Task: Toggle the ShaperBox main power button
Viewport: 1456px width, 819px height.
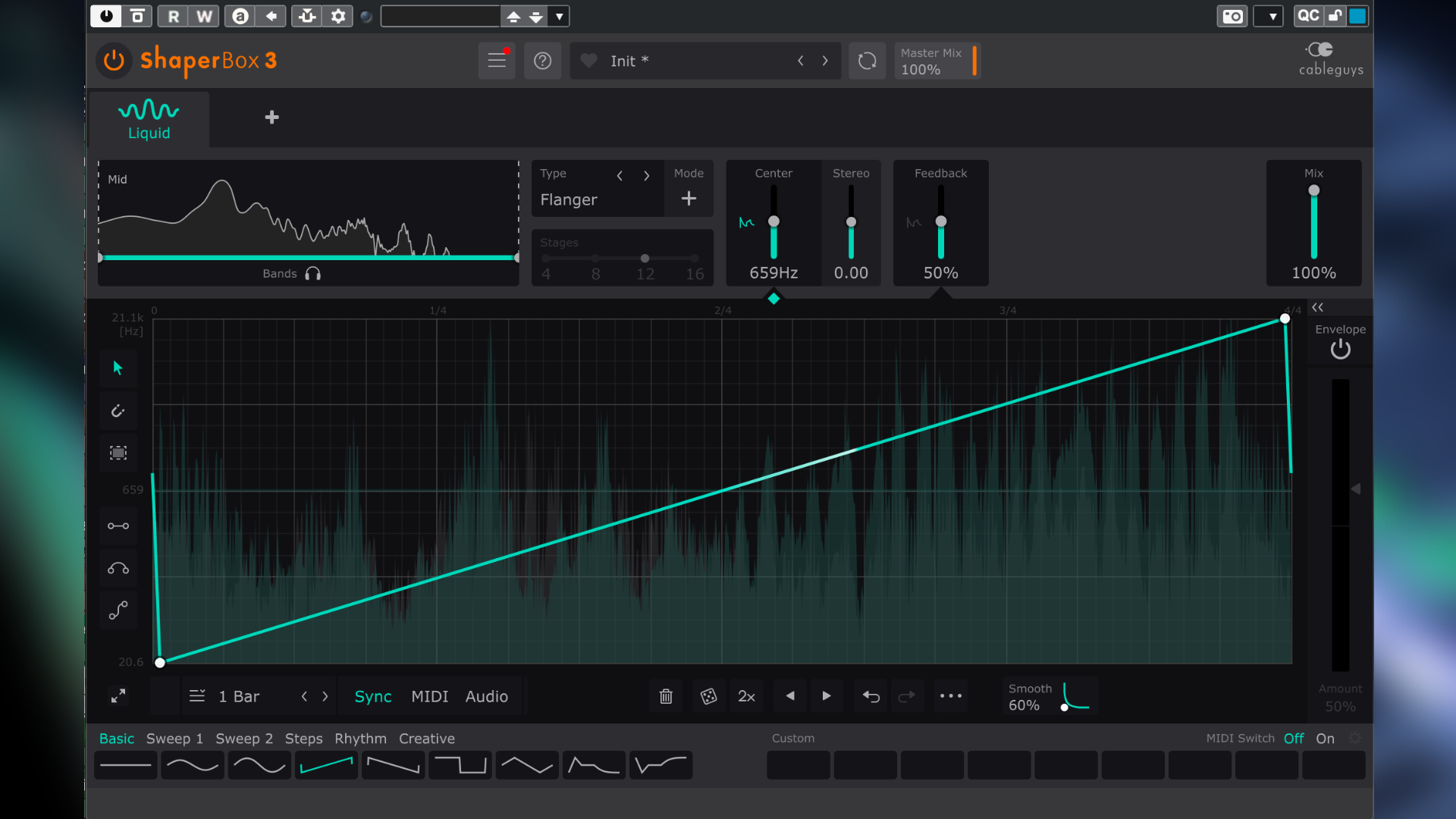Action: point(114,60)
